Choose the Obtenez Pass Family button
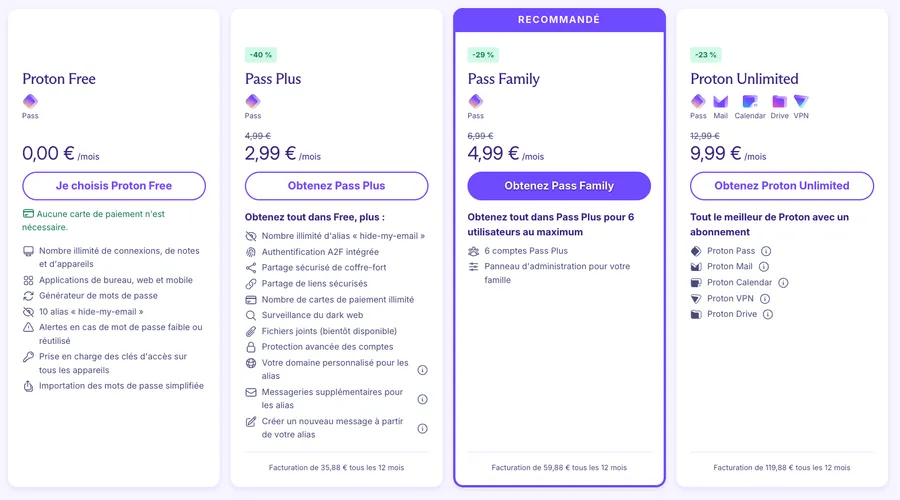 click(x=559, y=186)
